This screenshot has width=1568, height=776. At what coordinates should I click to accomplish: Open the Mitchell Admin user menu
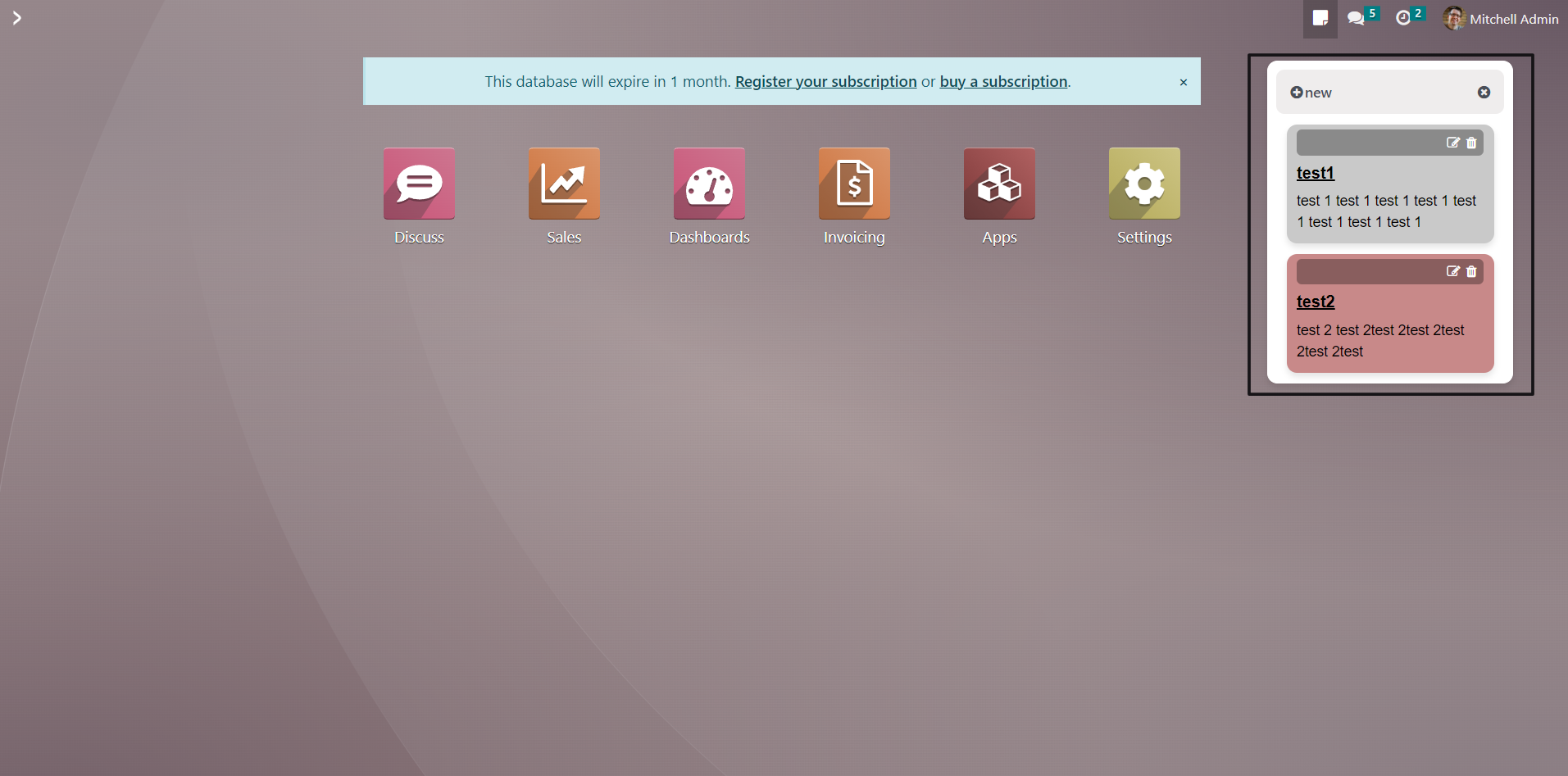point(1501,18)
